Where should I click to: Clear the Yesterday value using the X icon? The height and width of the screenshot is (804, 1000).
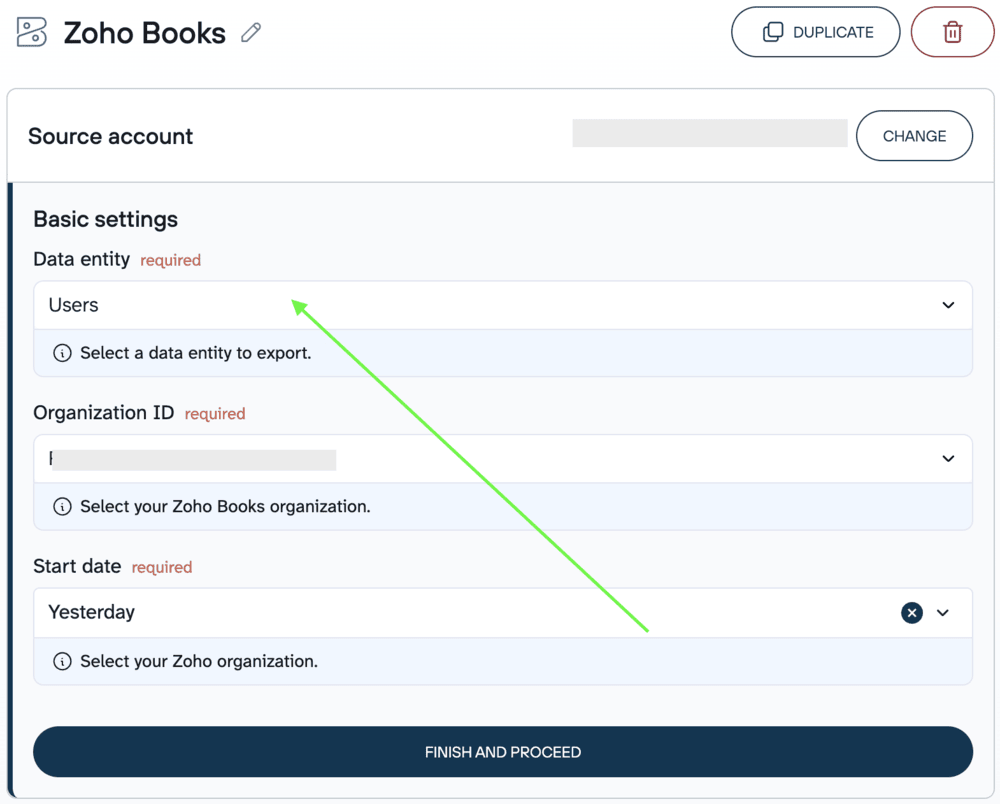pyautogui.click(x=911, y=612)
